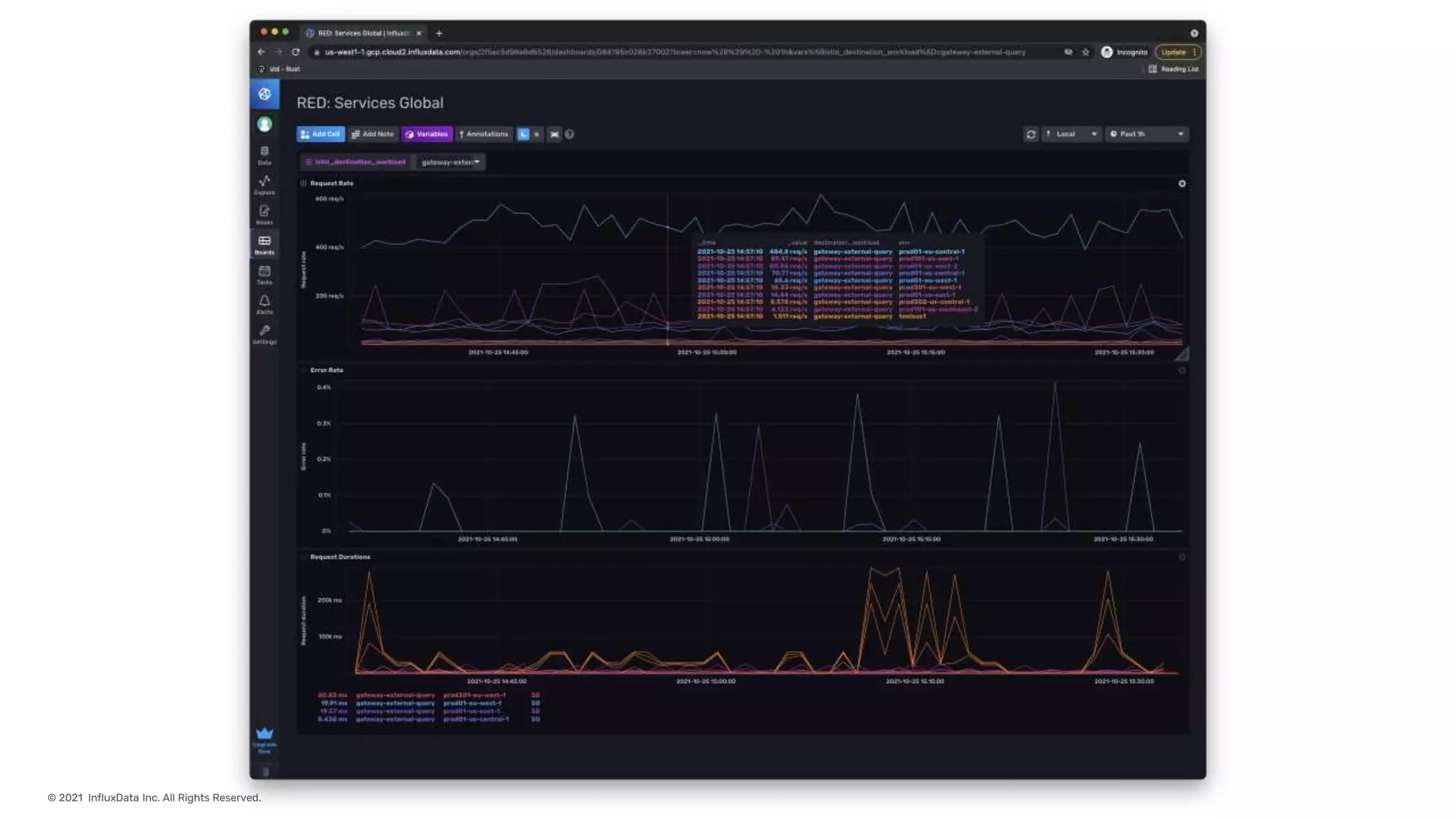Screen dimensions: 1456x819
Task: Toggle the Variables bar button
Action: tap(427, 134)
